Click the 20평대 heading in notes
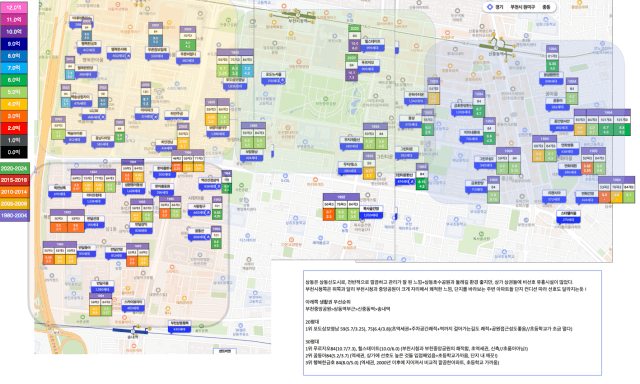Viewport: 640px width, 384px height. (312, 322)
